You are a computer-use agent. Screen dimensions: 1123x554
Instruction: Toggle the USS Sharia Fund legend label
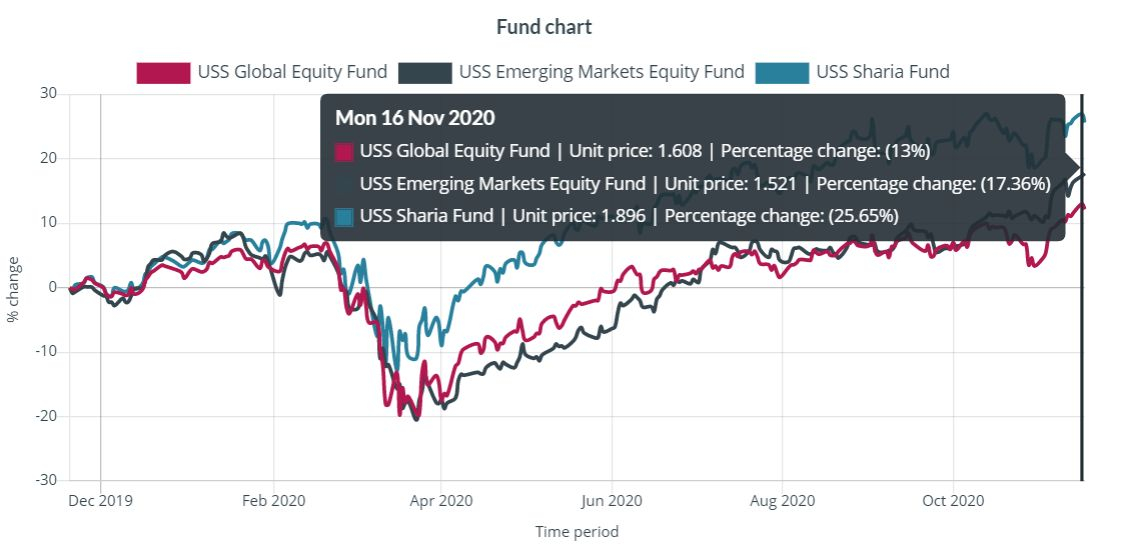coord(882,72)
